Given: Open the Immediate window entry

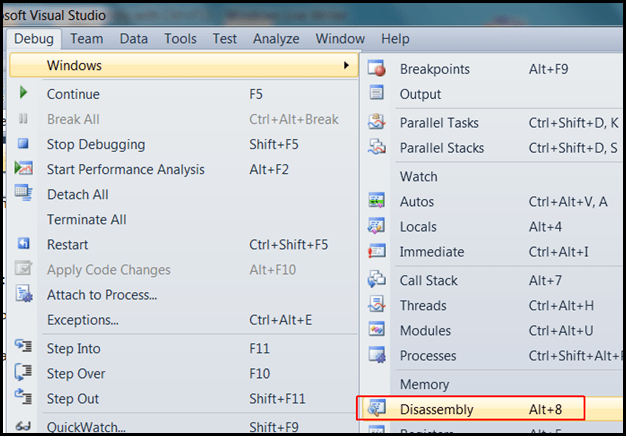Looking at the screenshot, I should (432, 252).
